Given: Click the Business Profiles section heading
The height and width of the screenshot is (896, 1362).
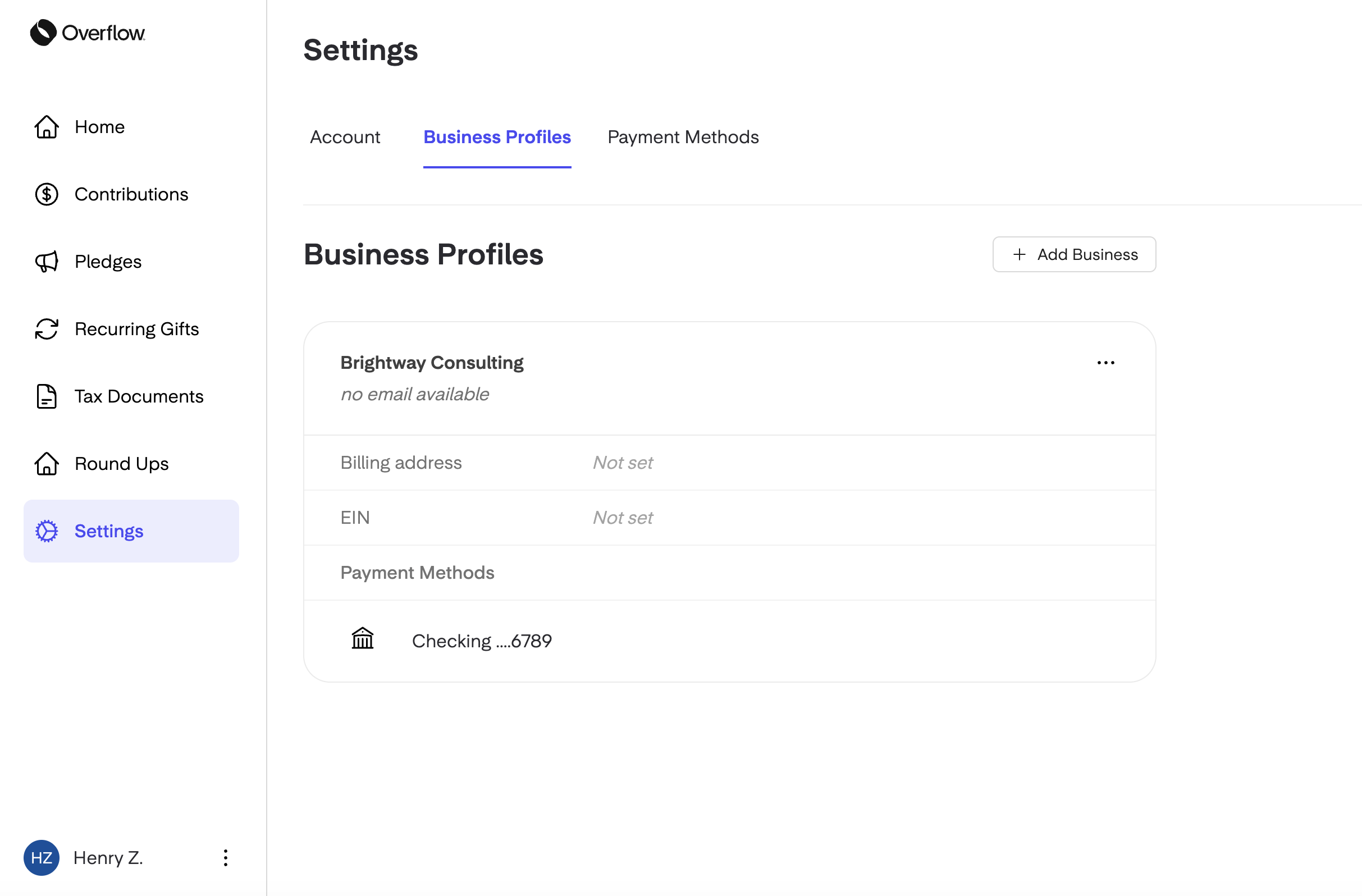Looking at the screenshot, I should 423,254.
